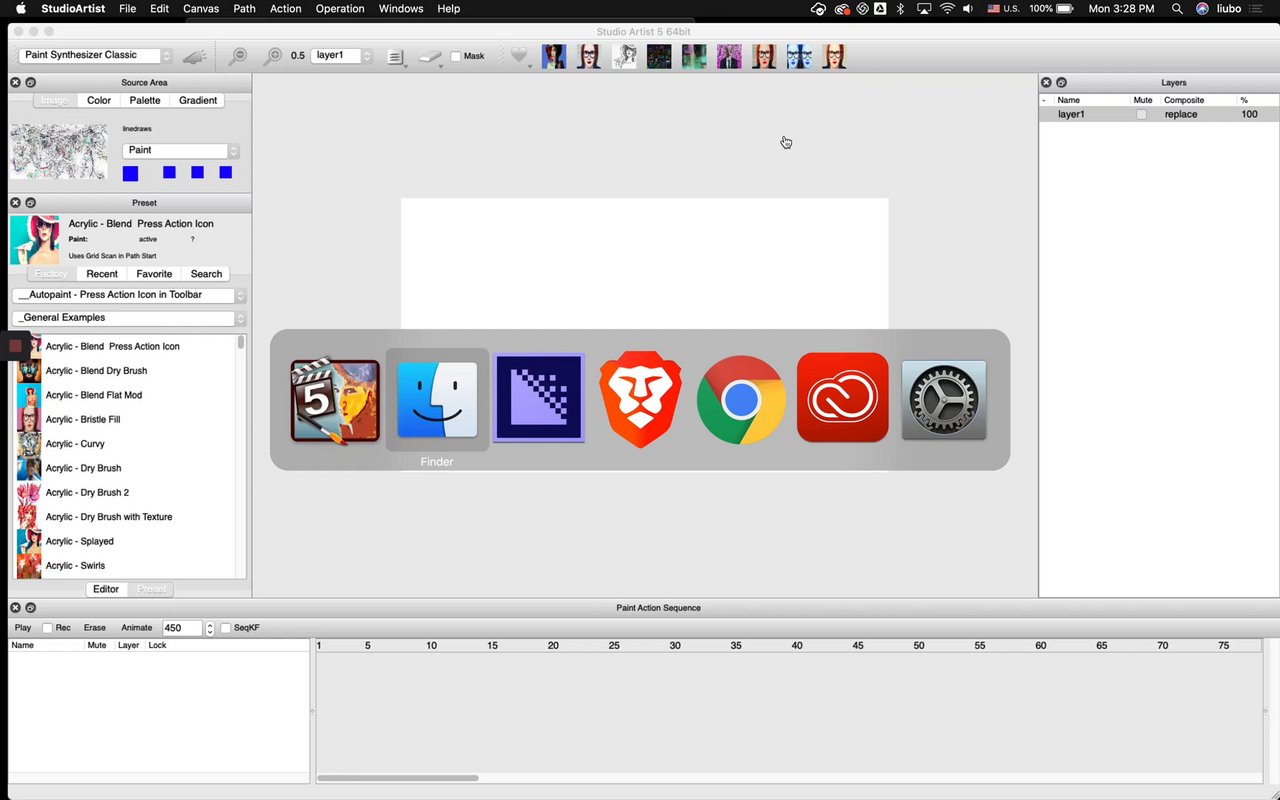This screenshot has width=1280, height=800.
Task: Click the Acrylic - Swirls preset icon
Action: tap(29, 566)
